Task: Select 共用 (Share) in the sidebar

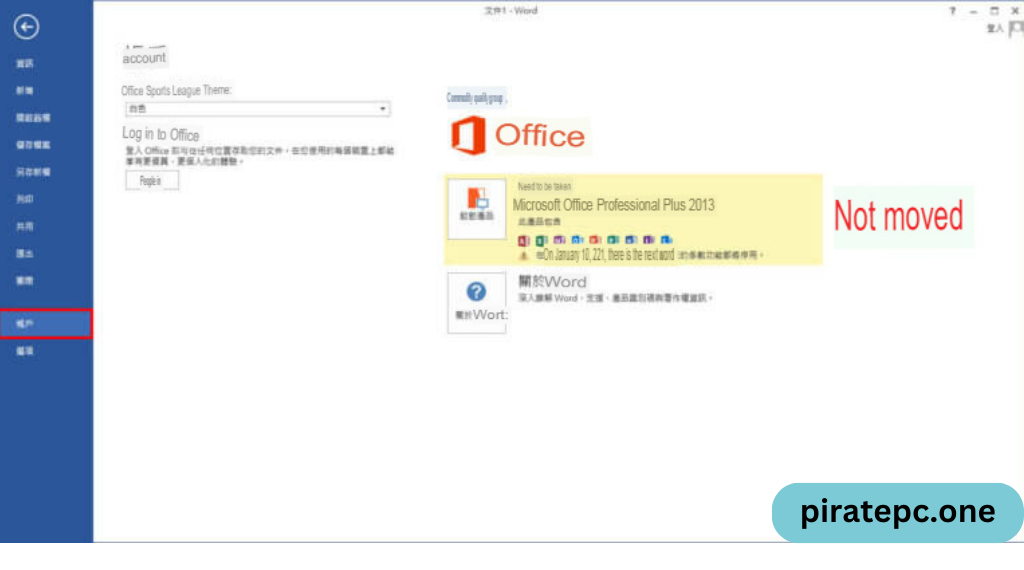Action: pyautogui.click(x=25, y=226)
